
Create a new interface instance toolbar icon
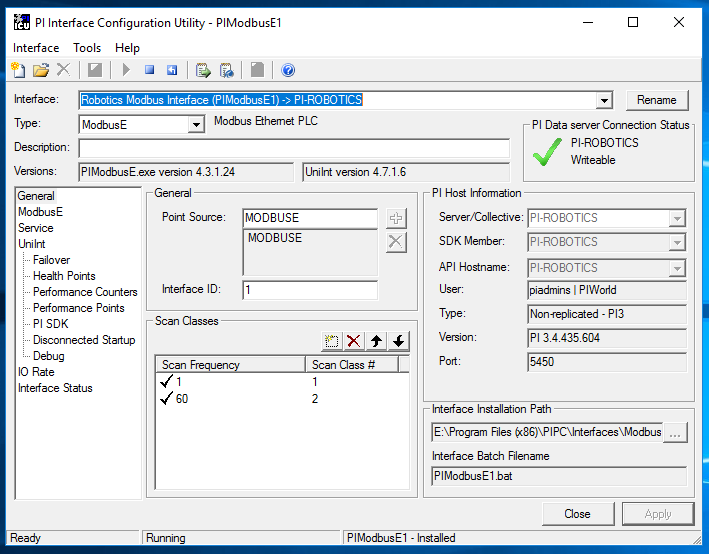(18, 70)
